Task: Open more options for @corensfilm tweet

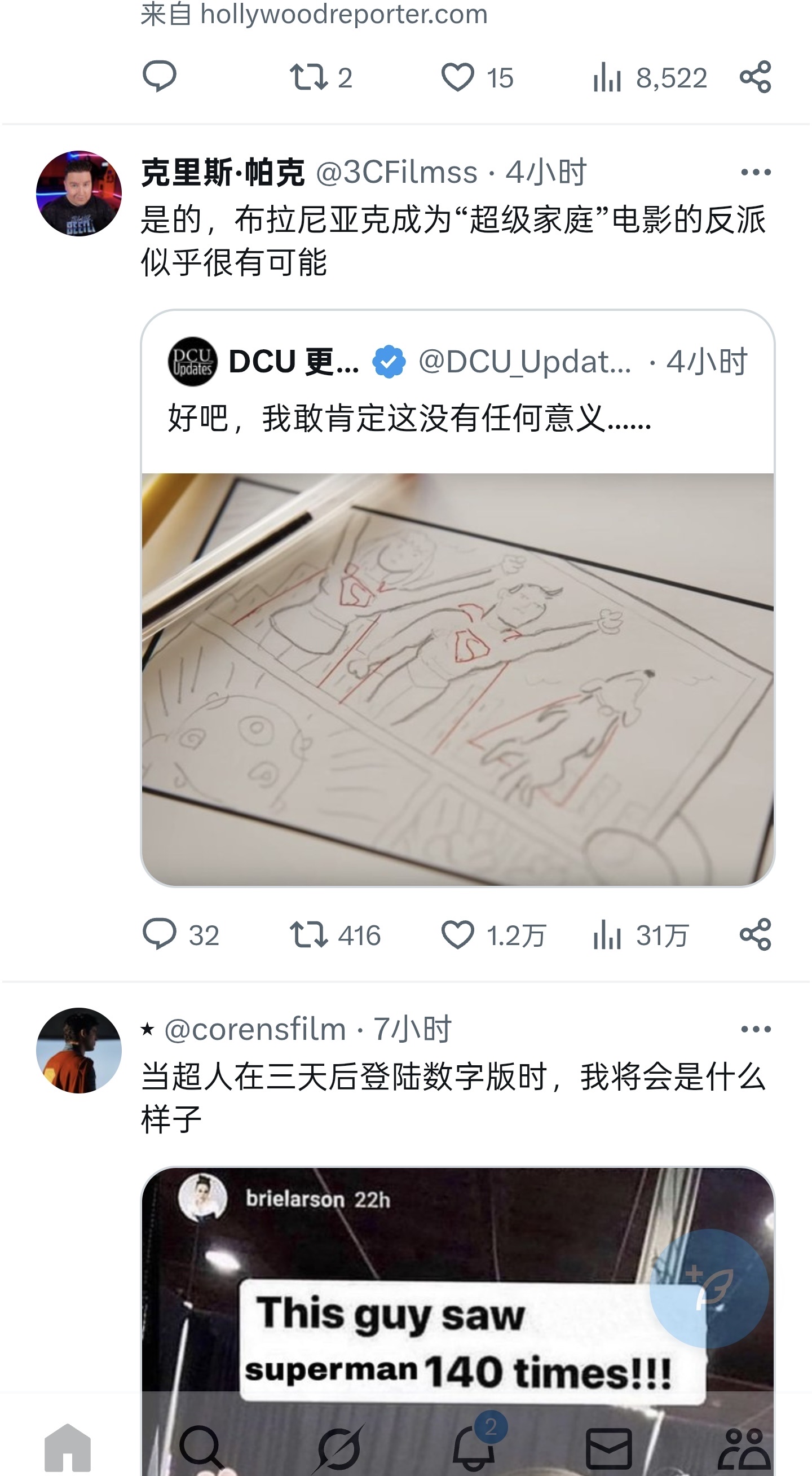Action: point(755,1029)
